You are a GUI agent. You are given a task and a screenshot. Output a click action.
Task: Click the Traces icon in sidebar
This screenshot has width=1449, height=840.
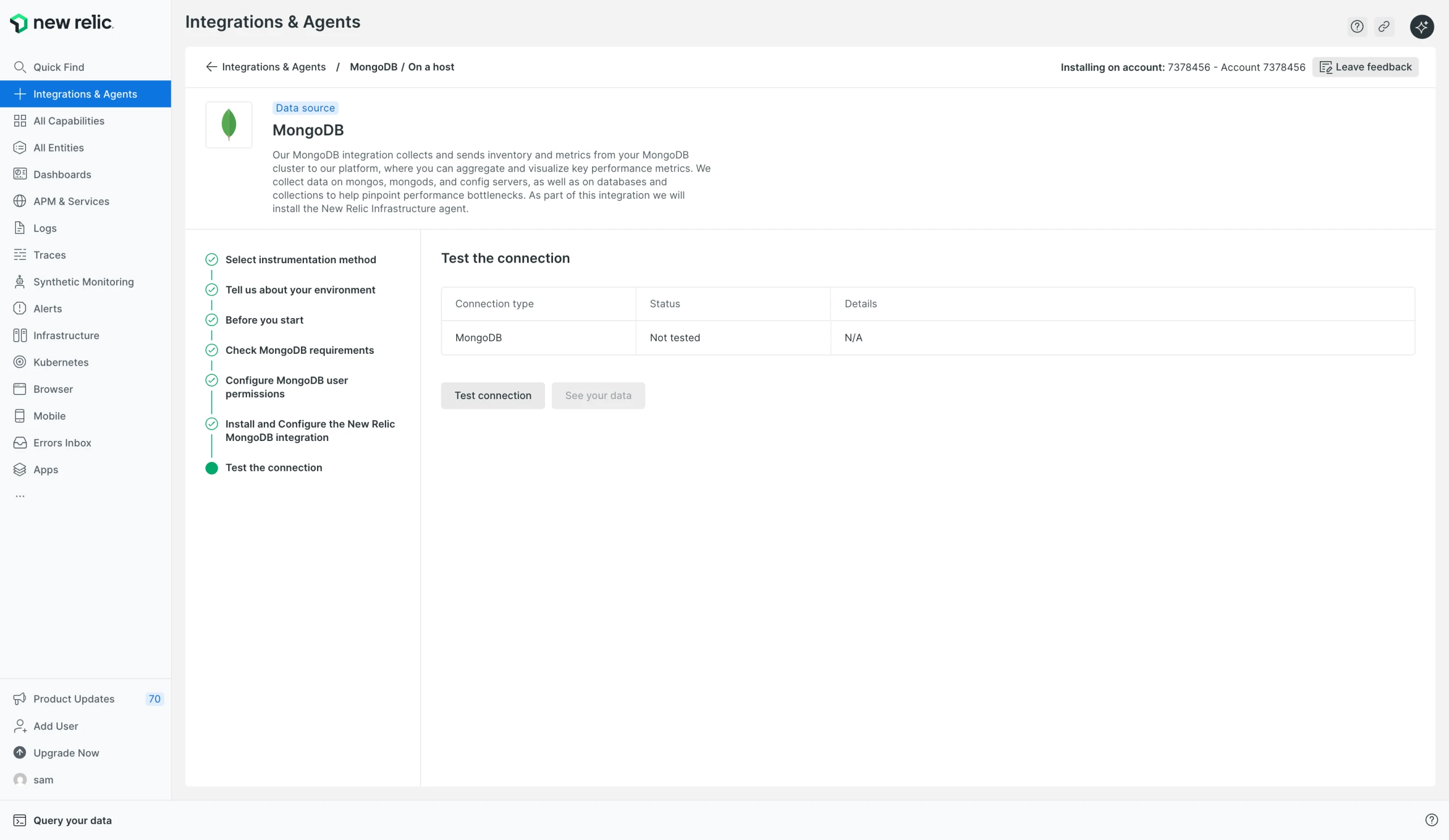[20, 255]
